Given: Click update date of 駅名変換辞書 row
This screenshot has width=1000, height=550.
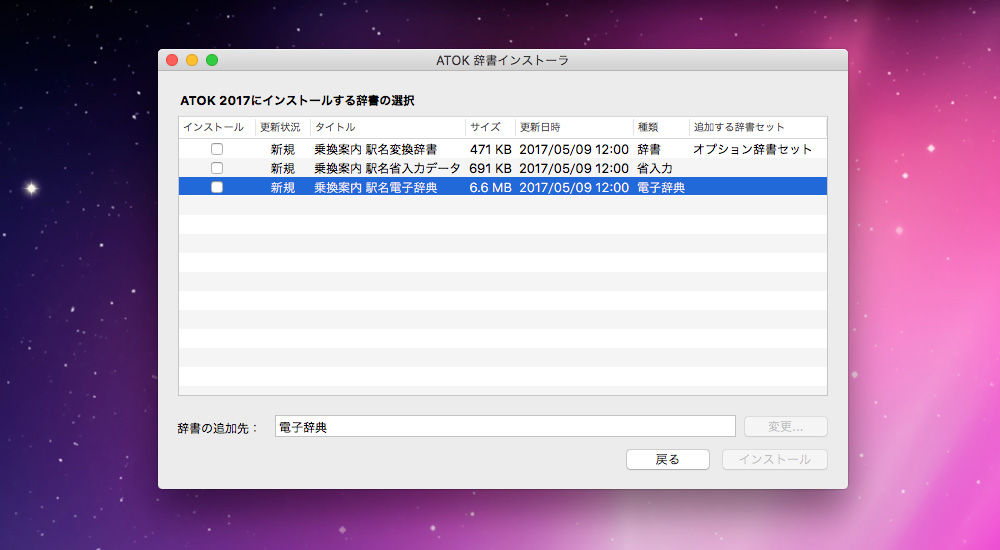Looking at the screenshot, I should (574, 149).
